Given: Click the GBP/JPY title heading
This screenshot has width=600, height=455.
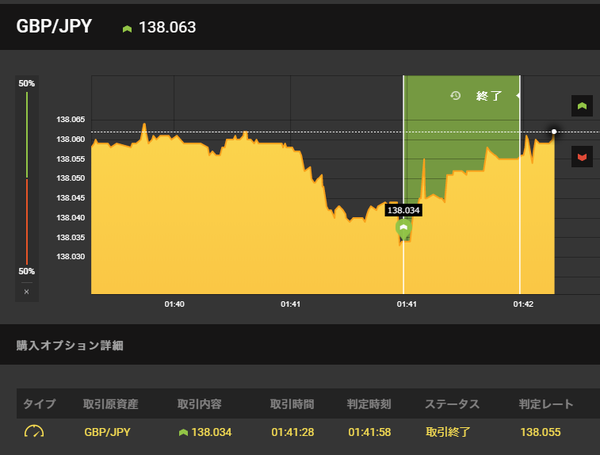Looking at the screenshot, I should 54,26.
